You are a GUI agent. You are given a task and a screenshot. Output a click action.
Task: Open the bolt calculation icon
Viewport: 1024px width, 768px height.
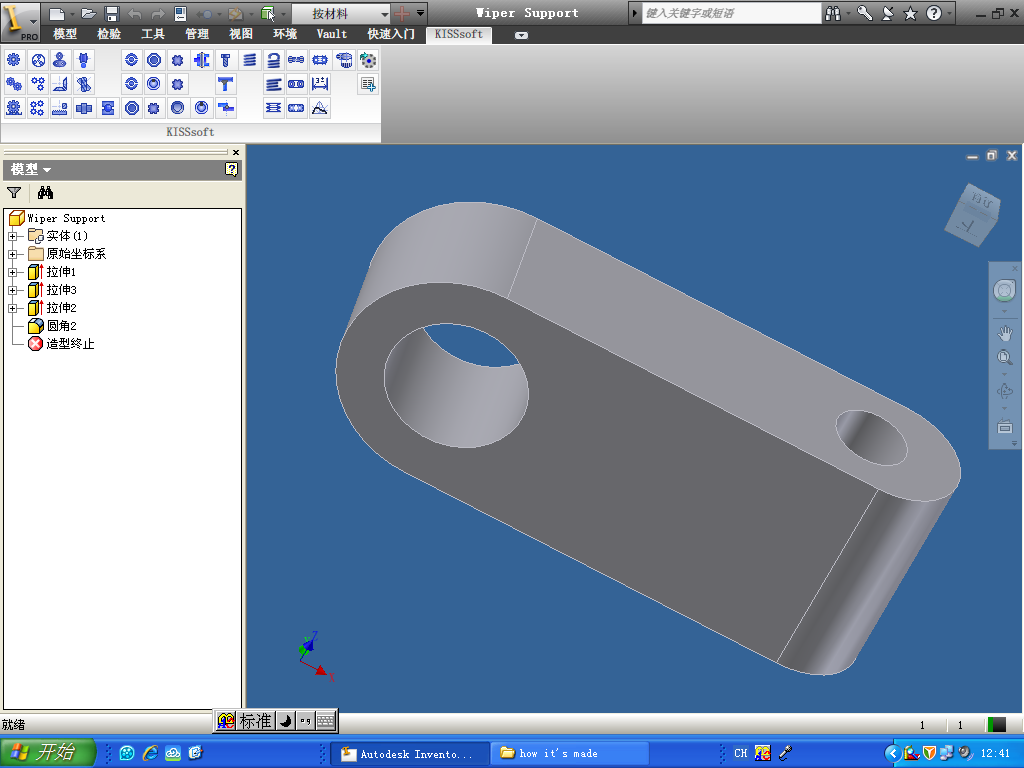(225, 60)
